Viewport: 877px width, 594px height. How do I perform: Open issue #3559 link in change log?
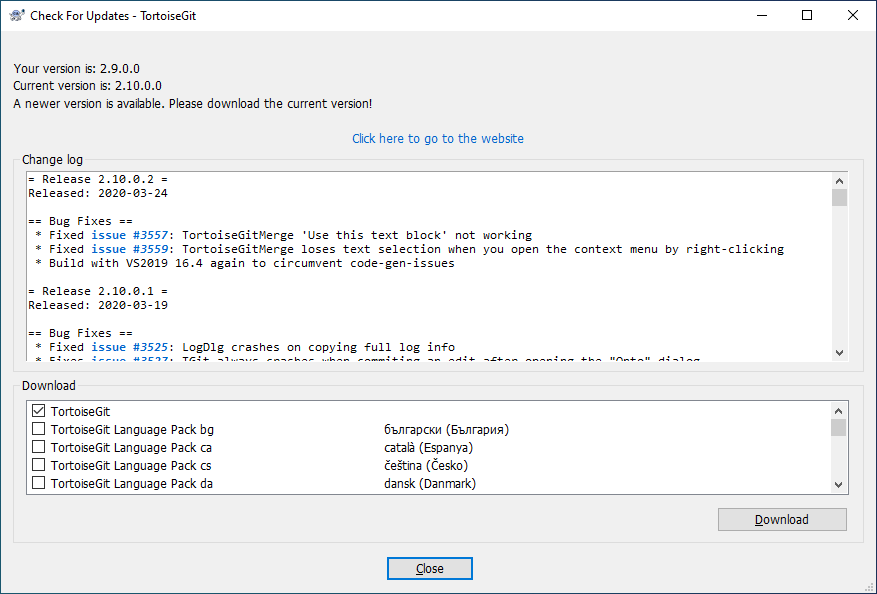[x=132, y=249]
